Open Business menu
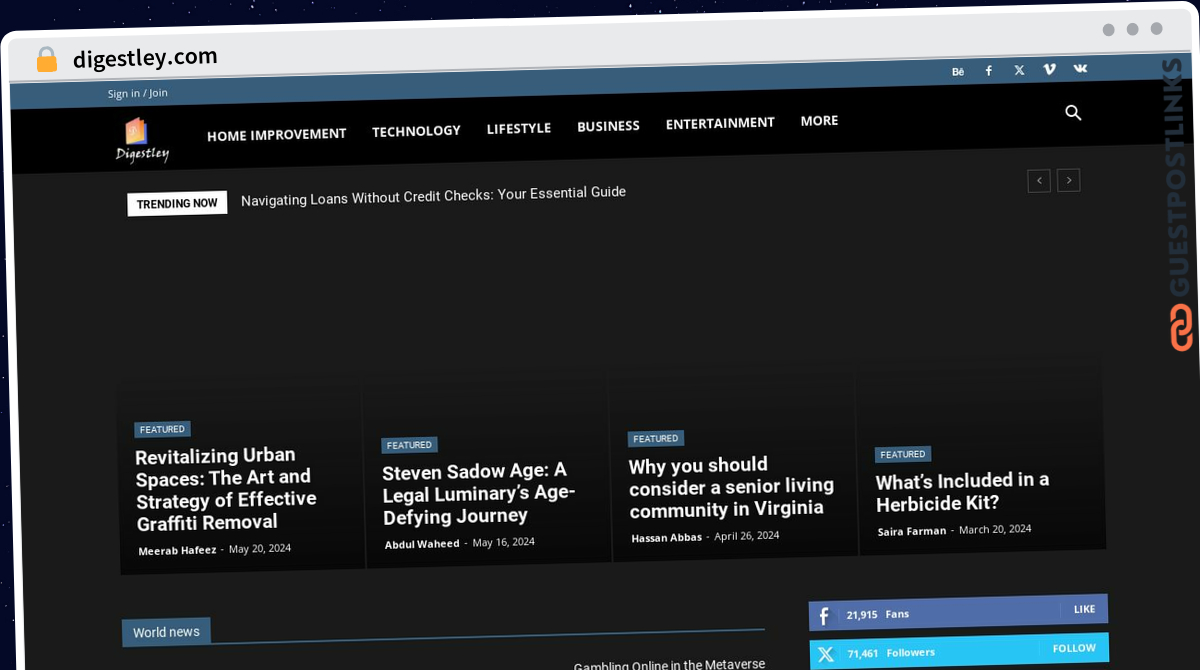The image size is (1200, 670). 608,126
